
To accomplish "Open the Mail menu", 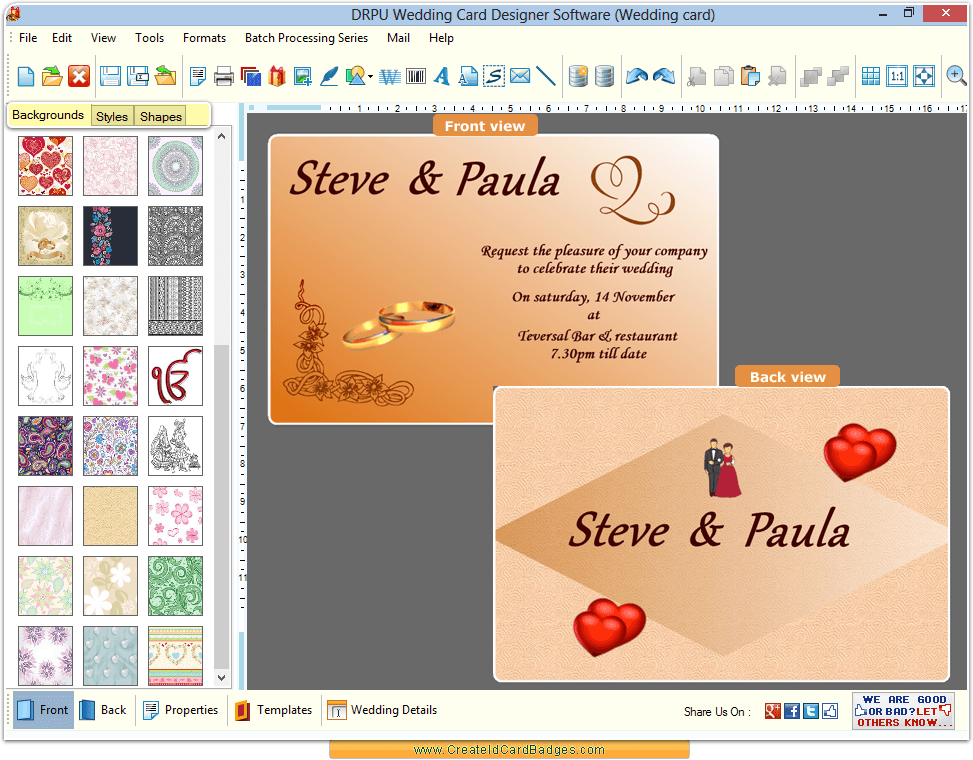I will point(398,38).
